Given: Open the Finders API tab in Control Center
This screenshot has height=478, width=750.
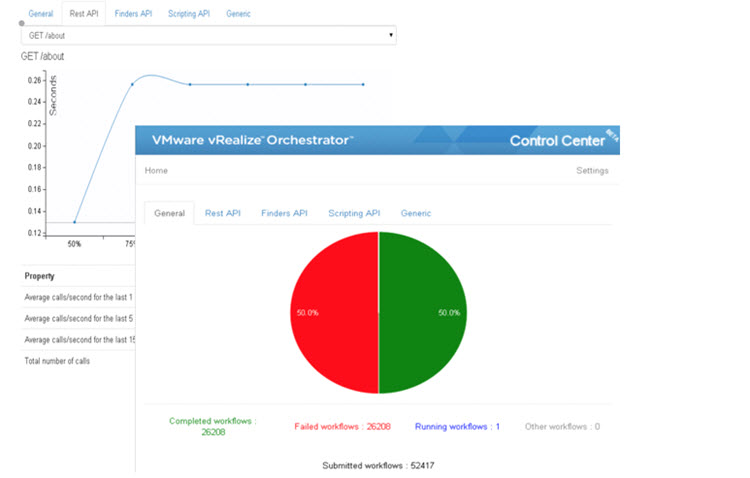Looking at the screenshot, I should coord(284,213).
